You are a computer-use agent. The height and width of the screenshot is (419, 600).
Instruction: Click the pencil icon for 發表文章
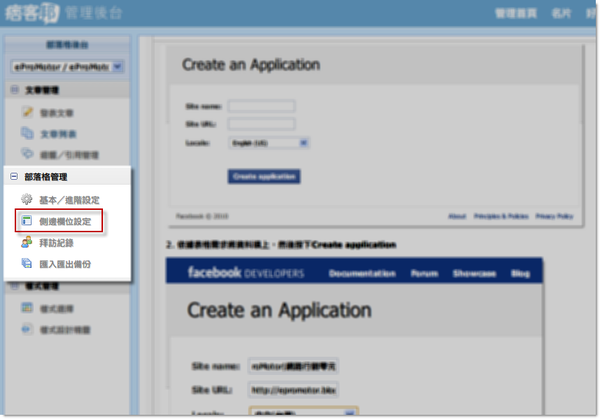coord(27,112)
